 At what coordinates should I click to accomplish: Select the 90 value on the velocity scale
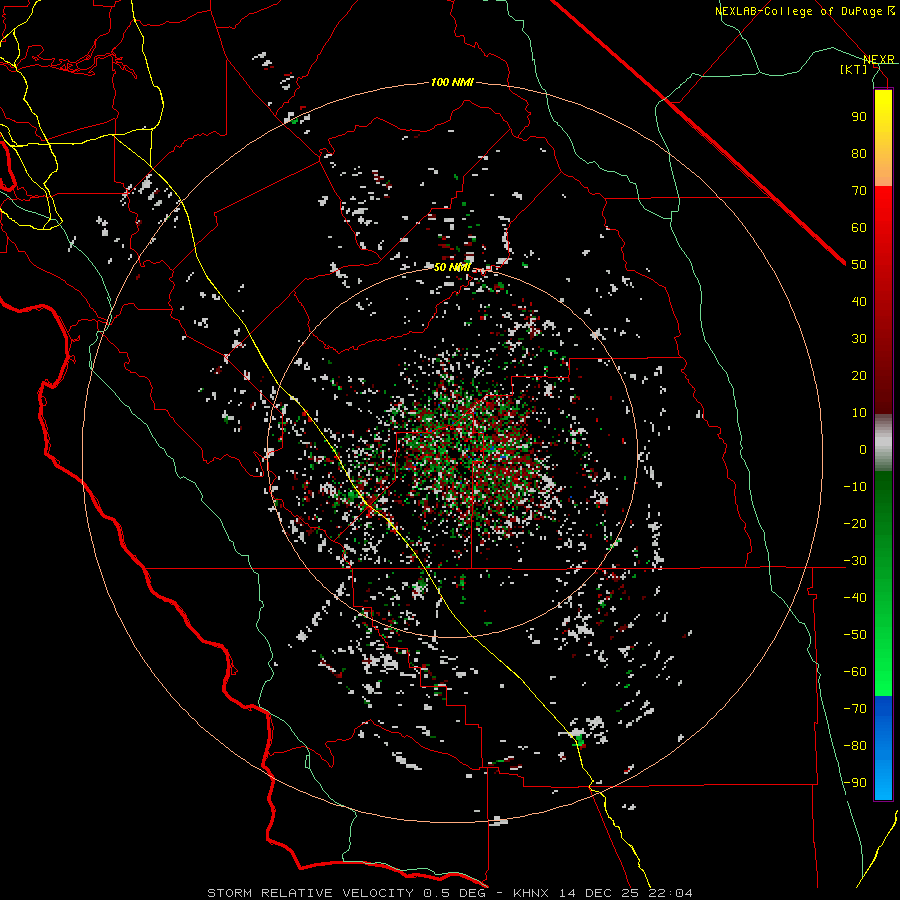(859, 117)
